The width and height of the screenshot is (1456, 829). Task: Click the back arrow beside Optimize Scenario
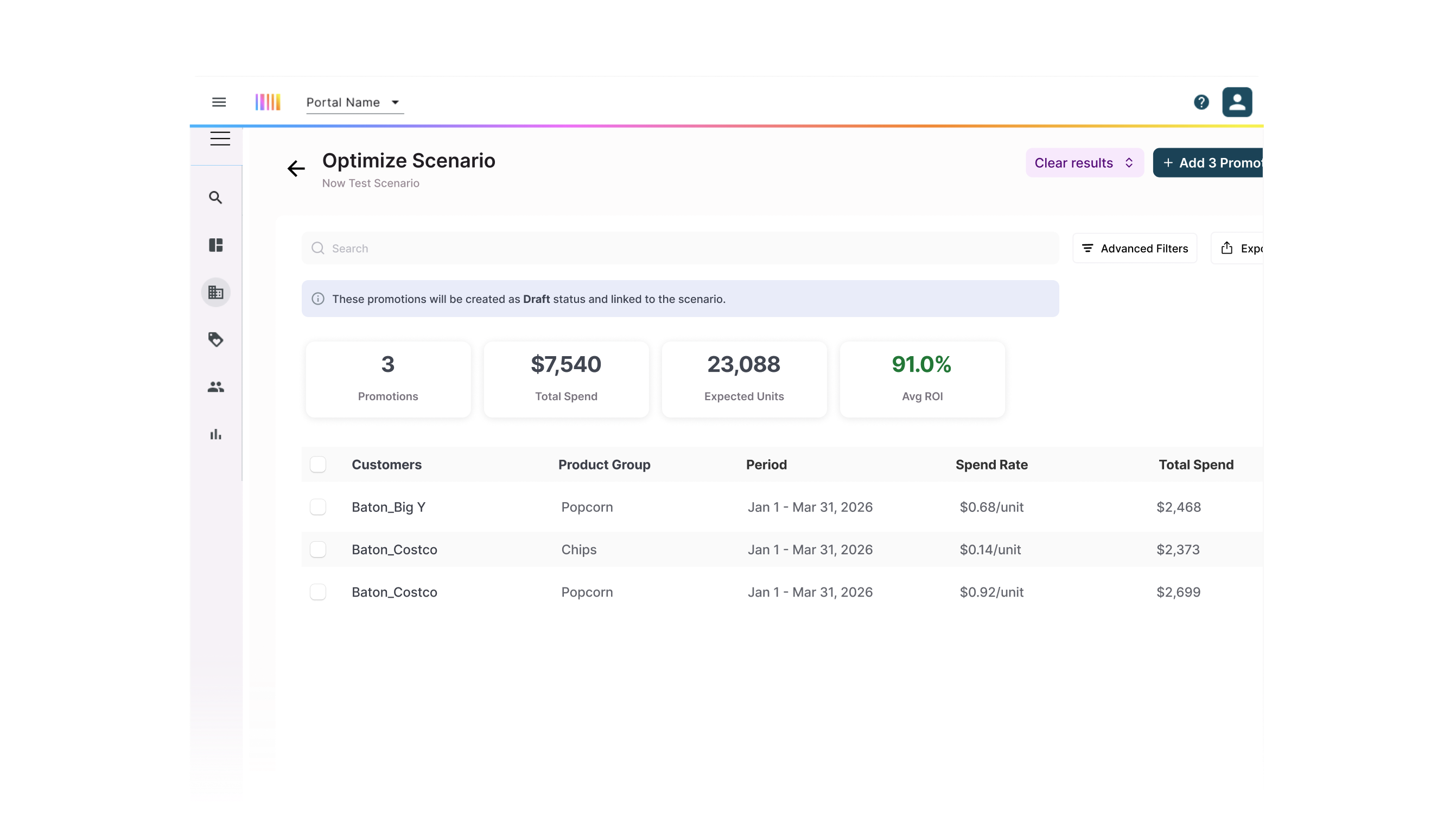[x=296, y=168]
